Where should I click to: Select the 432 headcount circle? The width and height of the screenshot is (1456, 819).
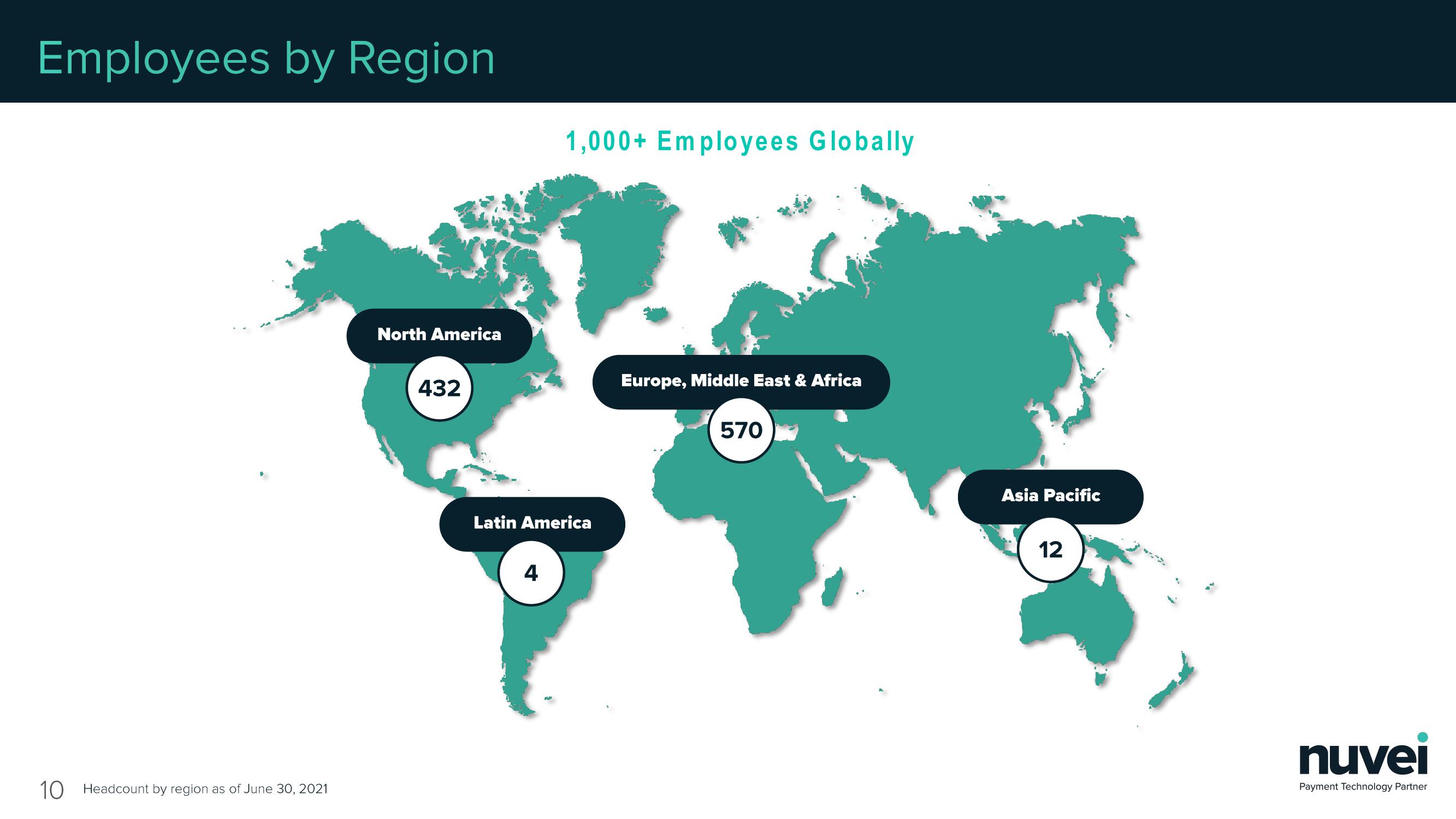[x=440, y=388]
